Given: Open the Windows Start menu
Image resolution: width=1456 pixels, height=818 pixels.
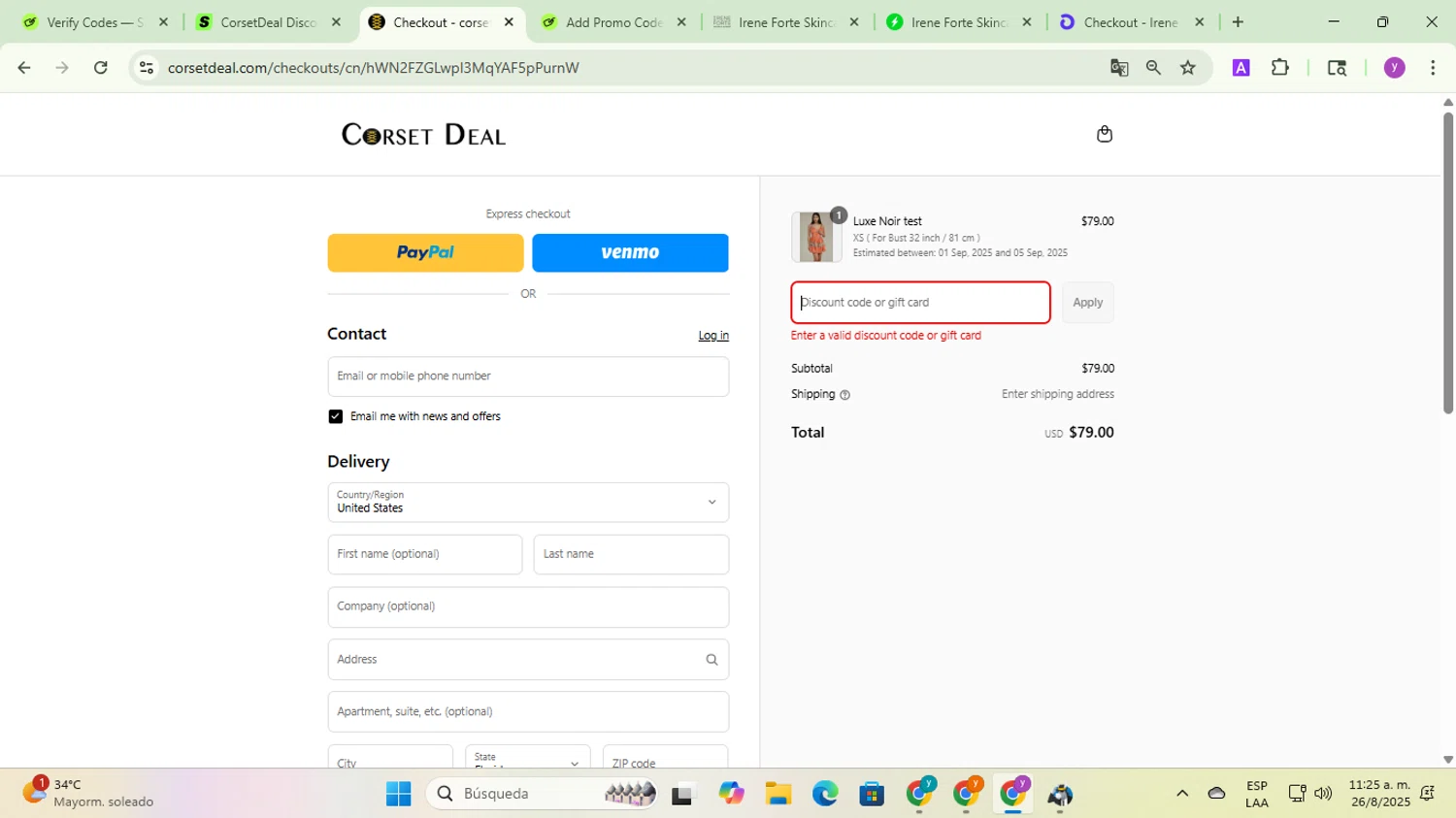Looking at the screenshot, I should [398, 794].
